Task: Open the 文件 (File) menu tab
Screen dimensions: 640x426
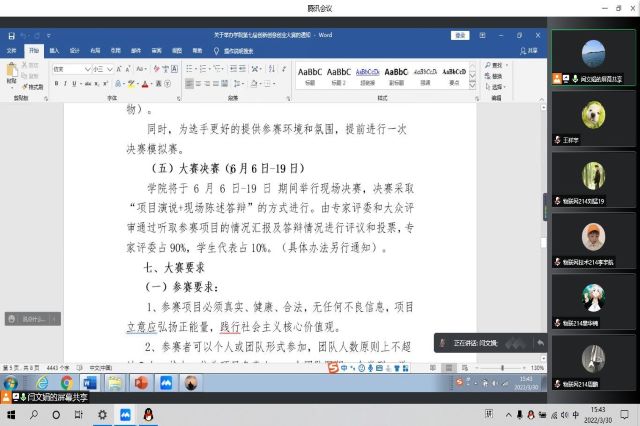Action: click(x=11, y=48)
